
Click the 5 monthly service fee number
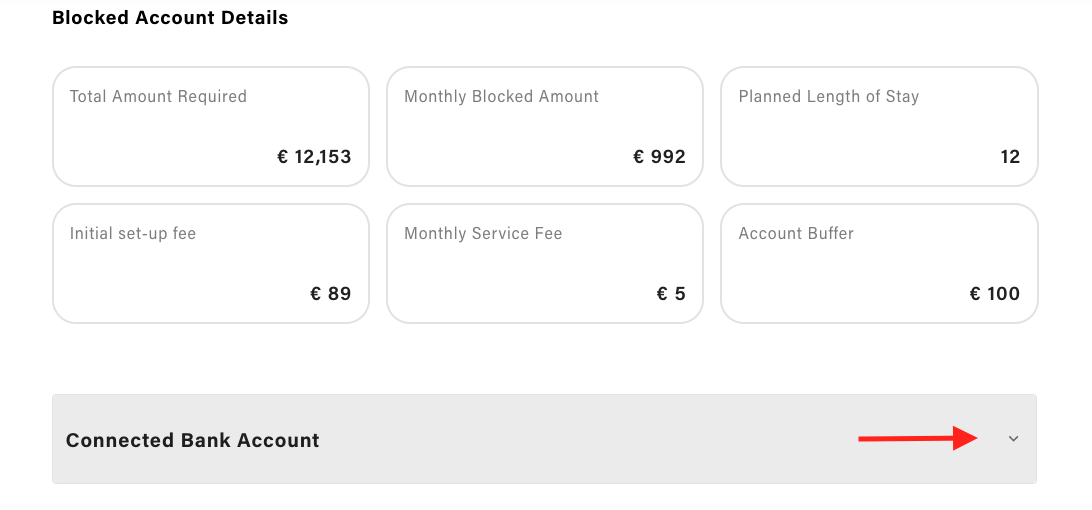tap(680, 294)
